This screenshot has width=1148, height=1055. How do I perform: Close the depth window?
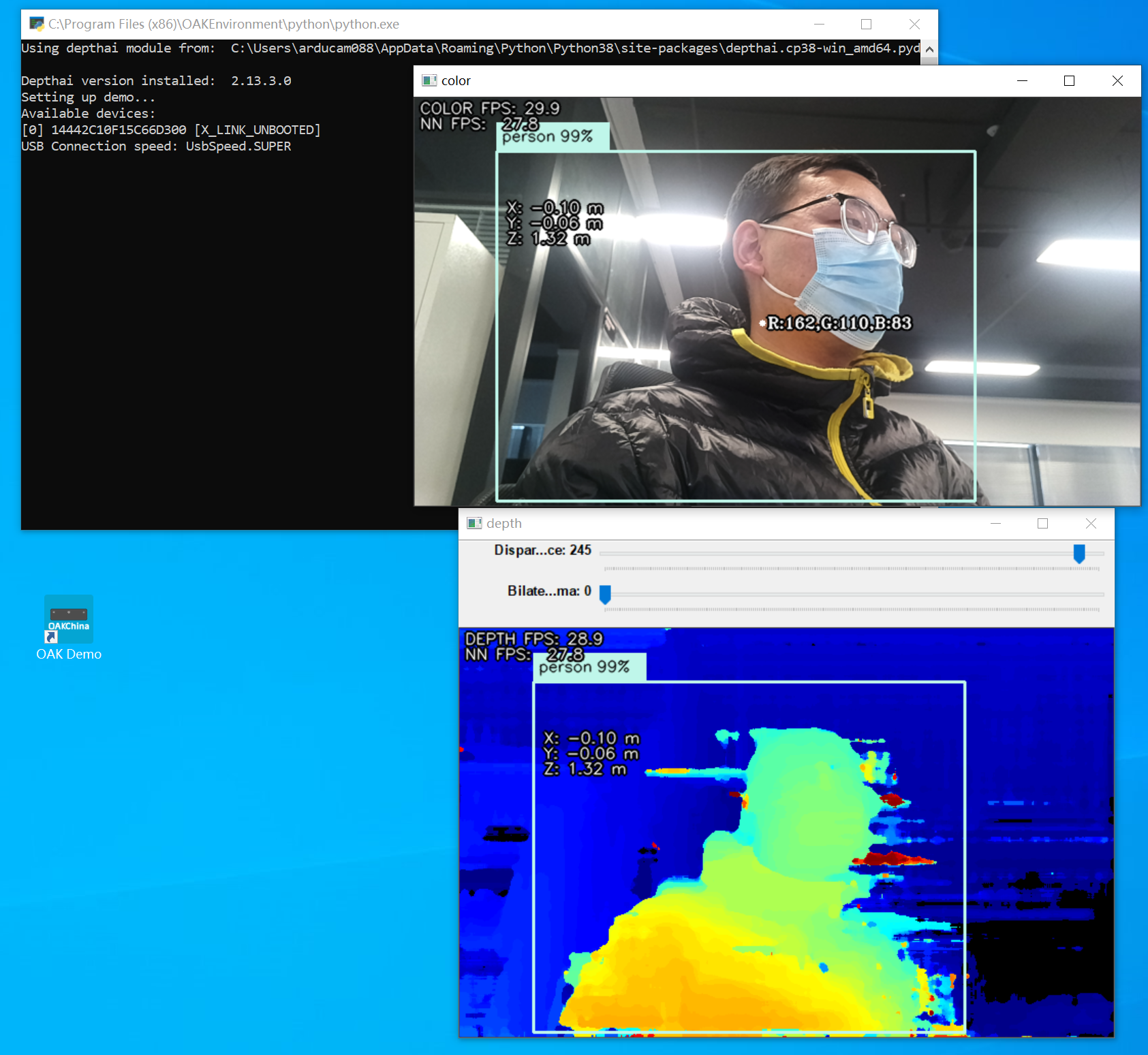(x=1091, y=523)
